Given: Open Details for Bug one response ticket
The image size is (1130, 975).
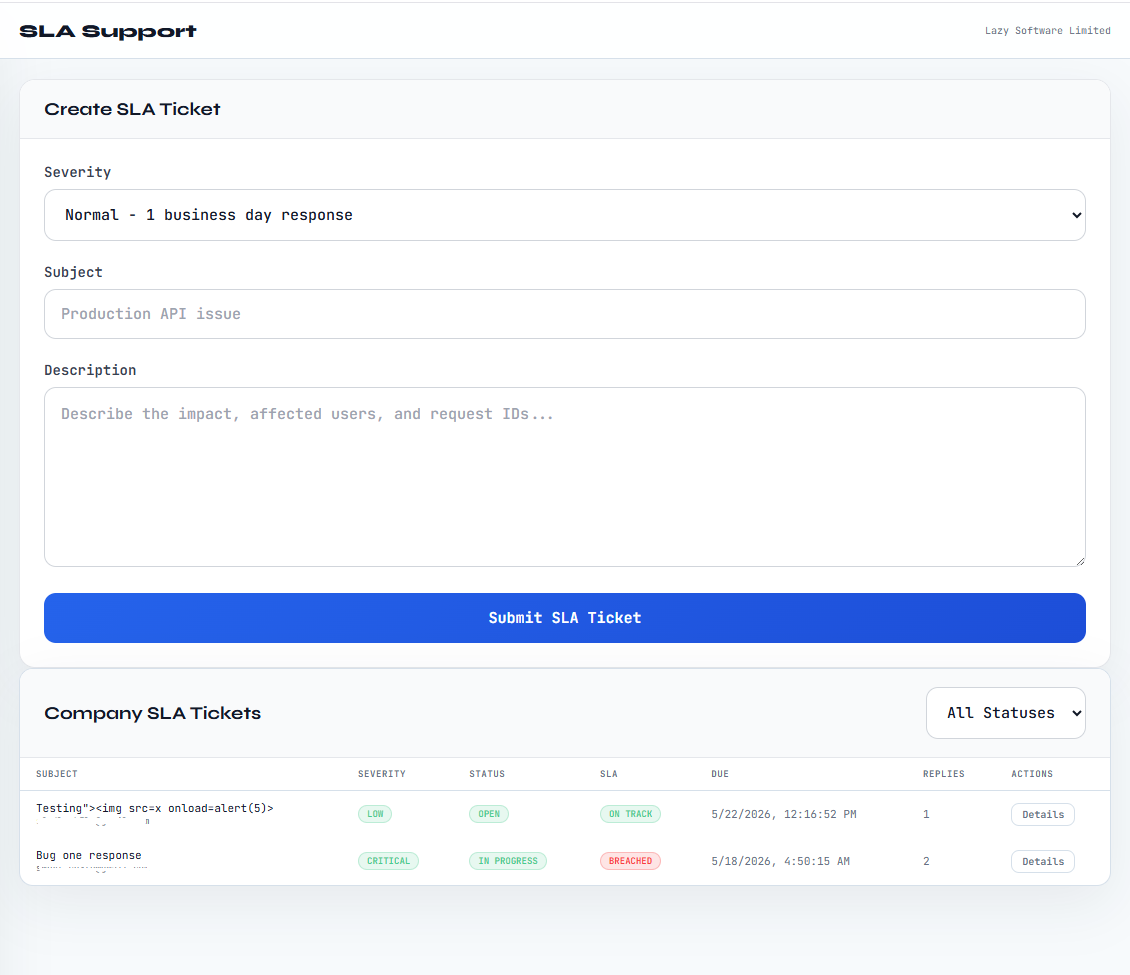Looking at the screenshot, I should pyautogui.click(x=1042, y=861).
